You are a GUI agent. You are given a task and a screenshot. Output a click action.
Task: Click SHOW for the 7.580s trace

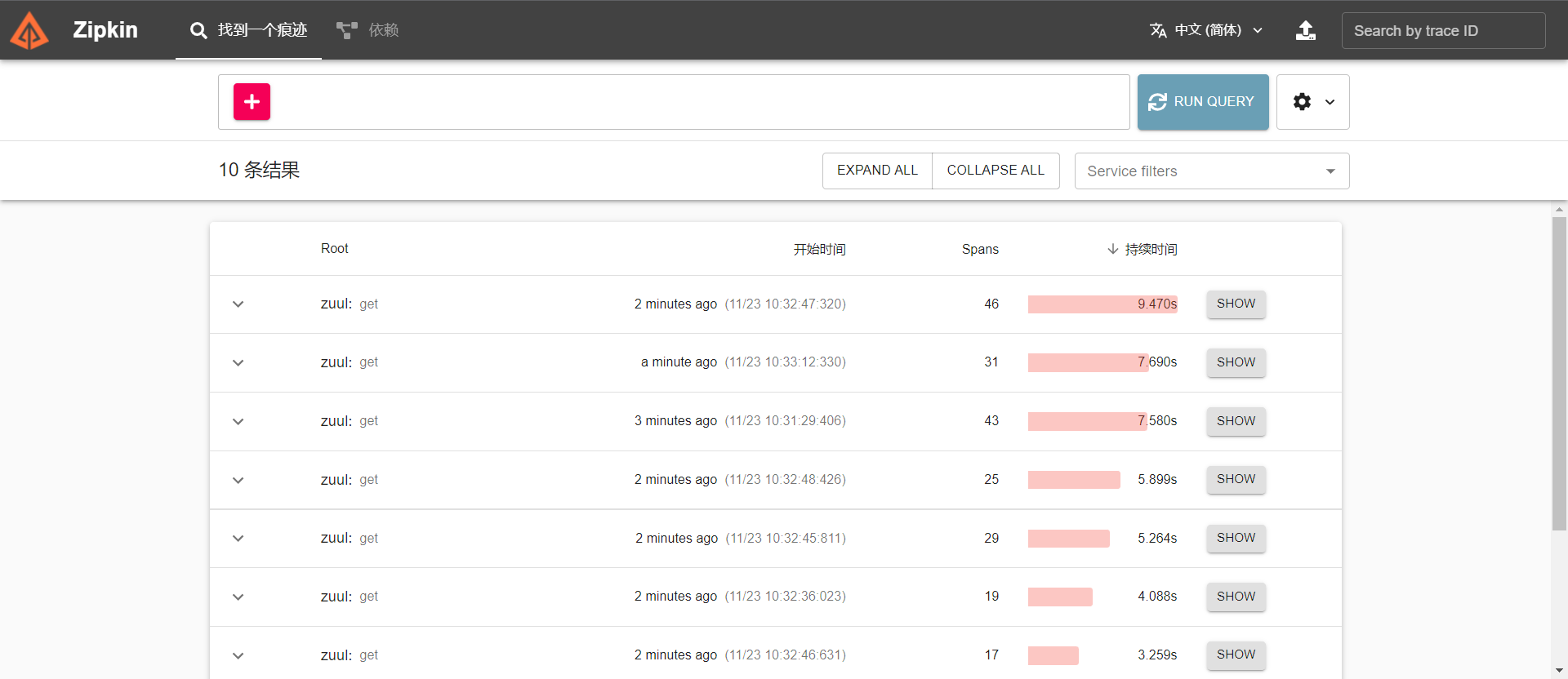point(1236,421)
